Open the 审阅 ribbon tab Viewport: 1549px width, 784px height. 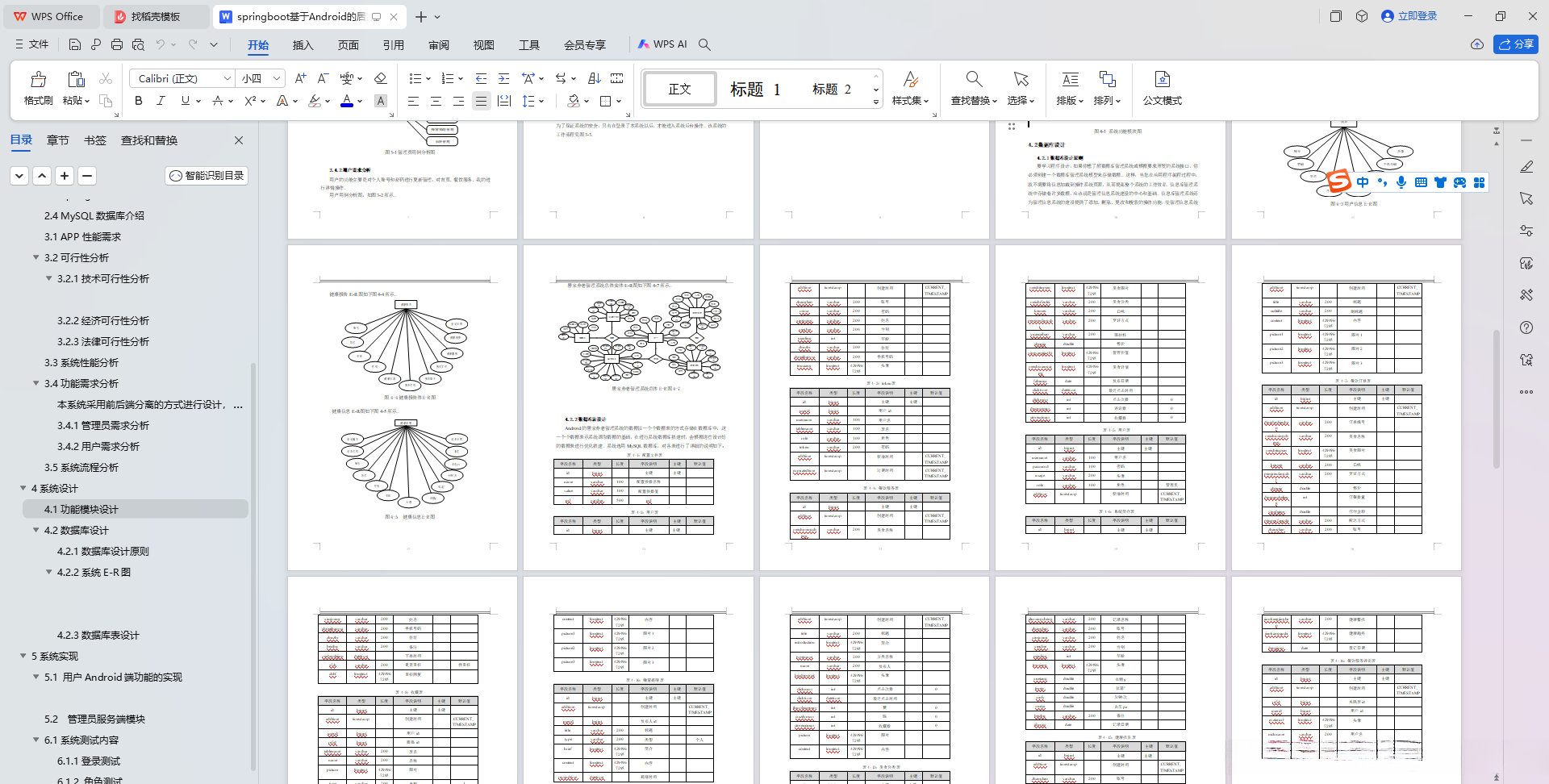point(438,44)
